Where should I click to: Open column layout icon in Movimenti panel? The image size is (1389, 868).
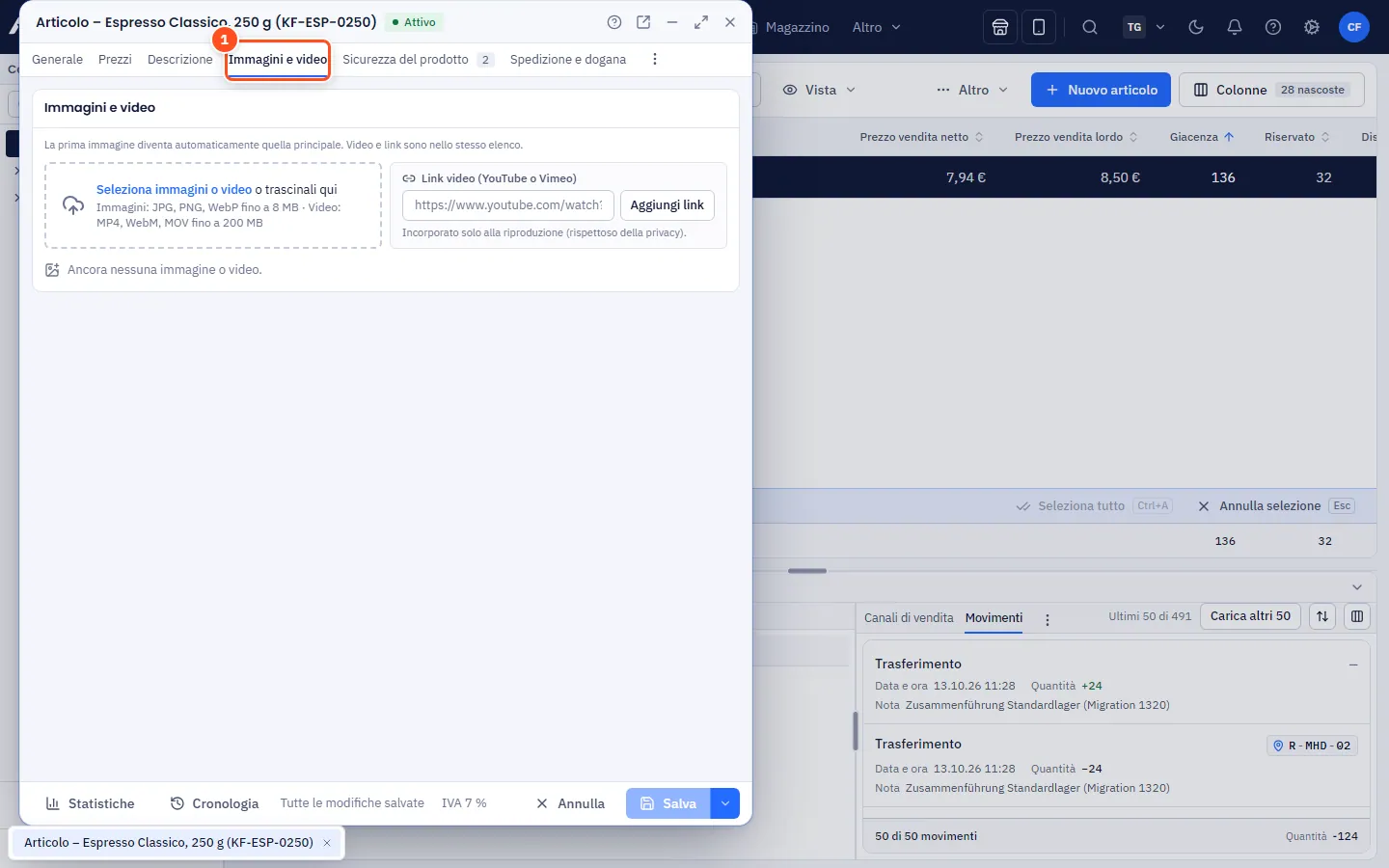[1357, 616]
